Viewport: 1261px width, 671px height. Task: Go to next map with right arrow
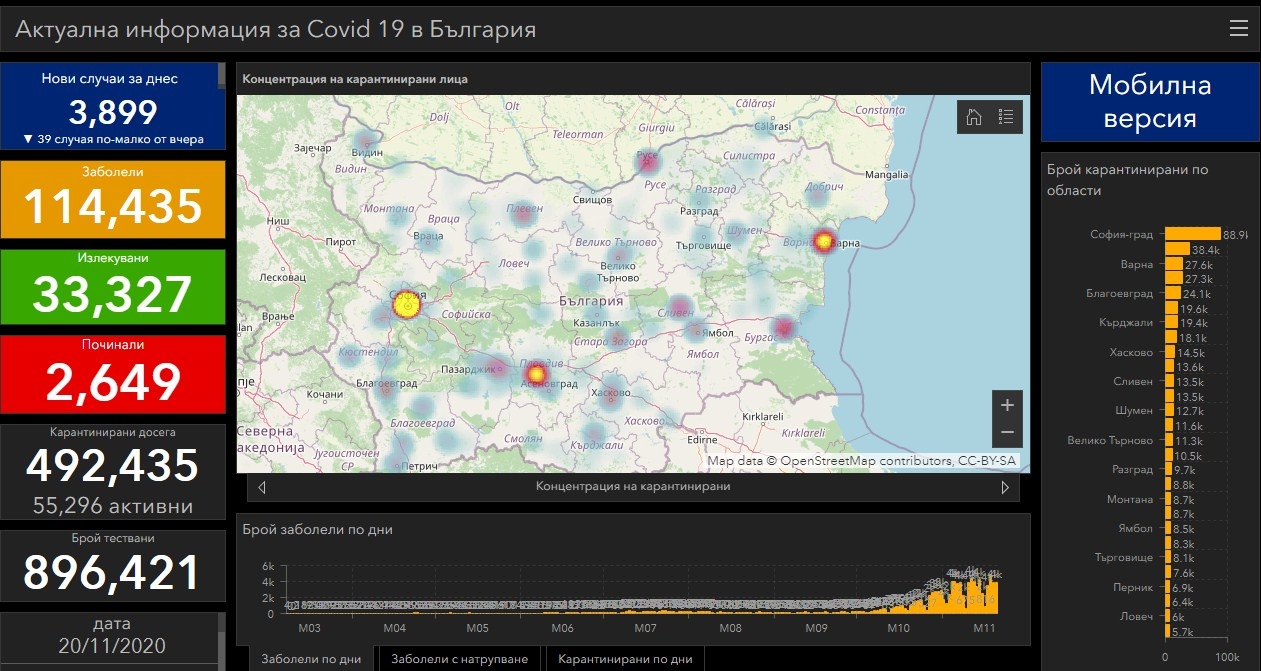1005,487
